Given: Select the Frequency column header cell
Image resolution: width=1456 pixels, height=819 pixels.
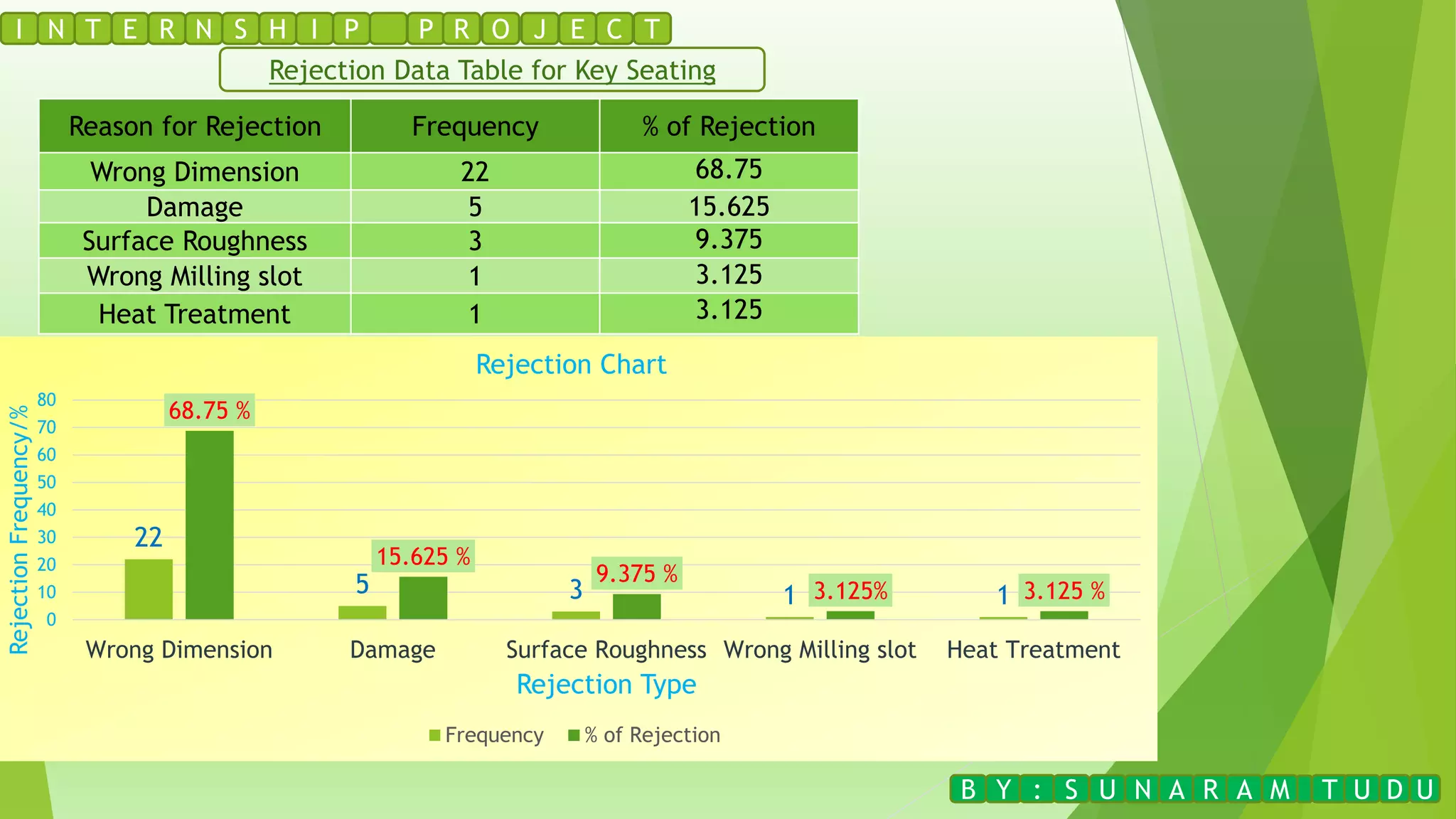Looking at the screenshot, I should click(475, 127).
